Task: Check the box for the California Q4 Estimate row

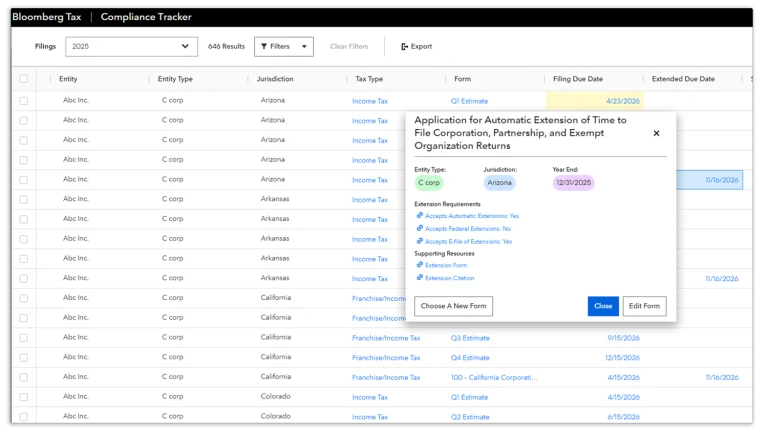Action: (x=24, y=358)
